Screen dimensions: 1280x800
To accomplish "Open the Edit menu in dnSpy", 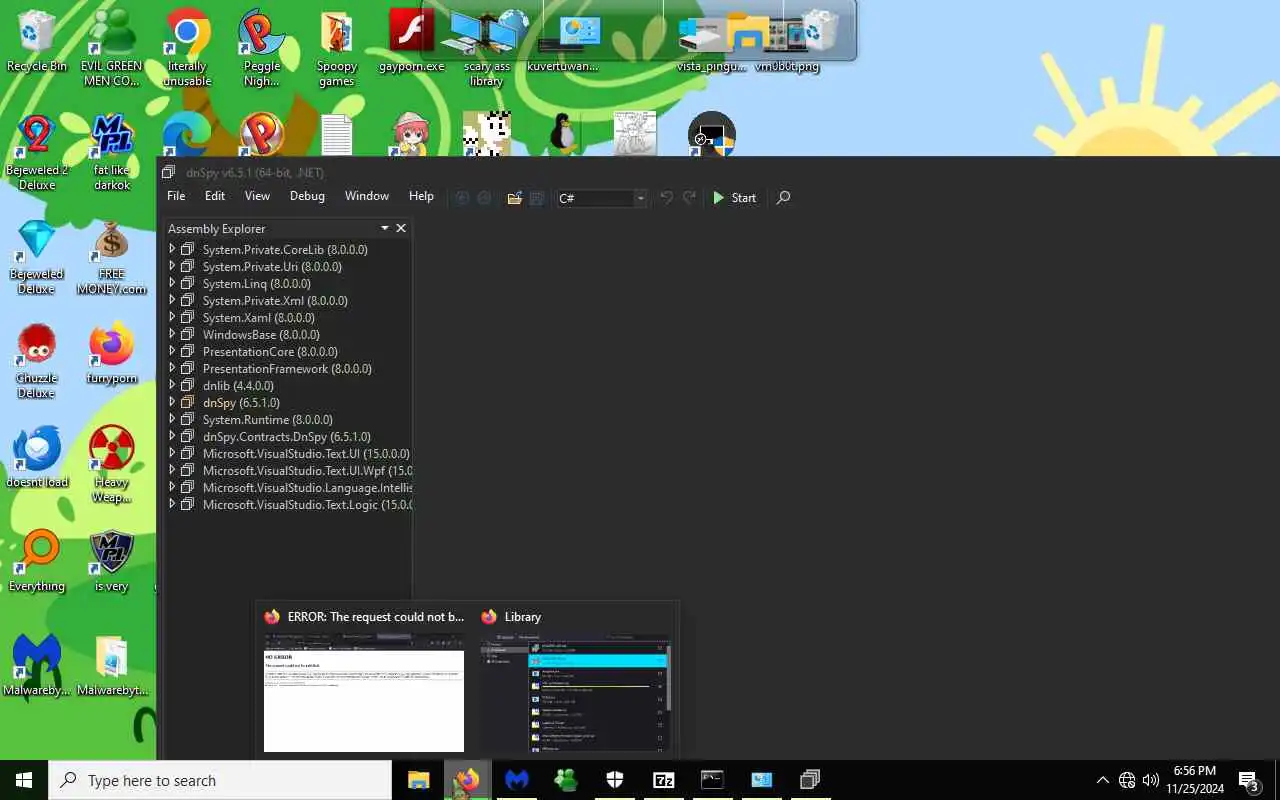I will point(215,197).
